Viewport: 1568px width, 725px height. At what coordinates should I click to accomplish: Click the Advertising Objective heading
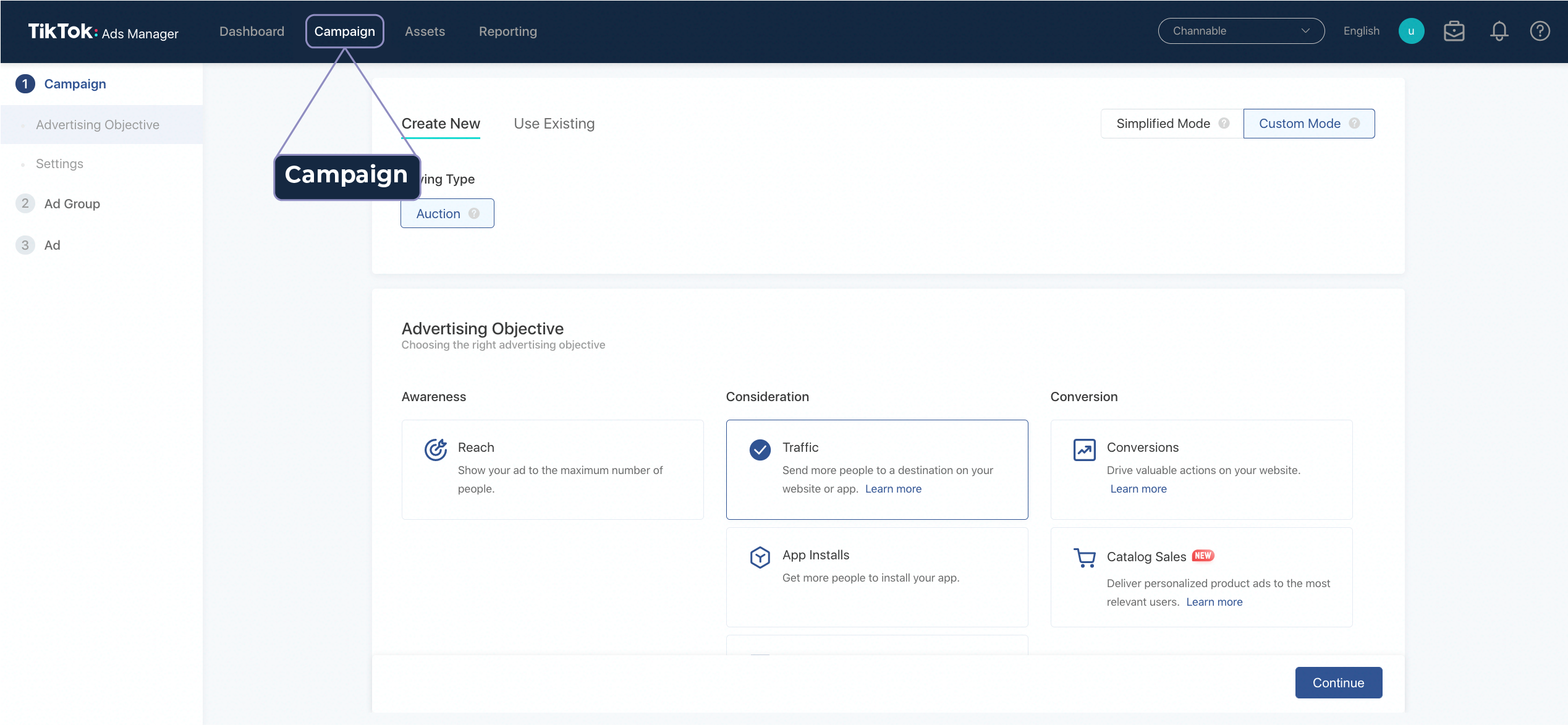[483, 328]
